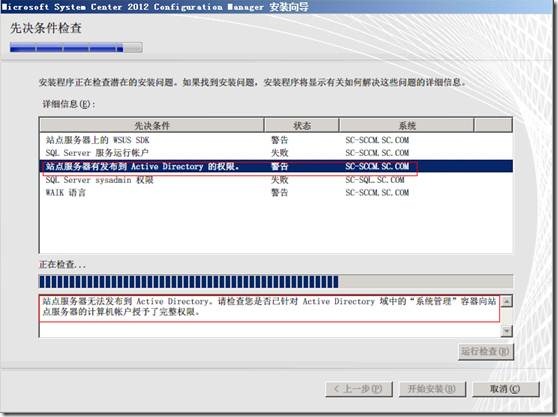
Task: Click the SC-SCCM.SC.COM cell of WAIK 语言 row
Action: point(377,192)
